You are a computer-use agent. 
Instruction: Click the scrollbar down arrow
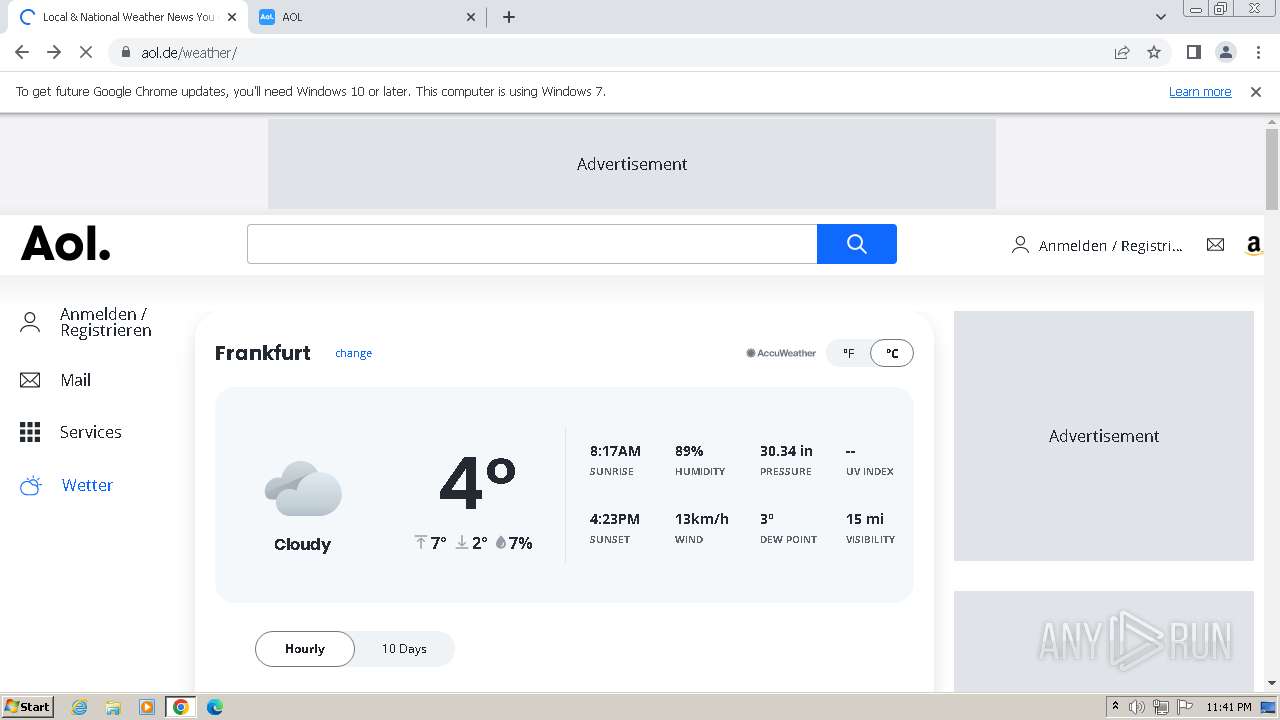tap(1272, 683)
